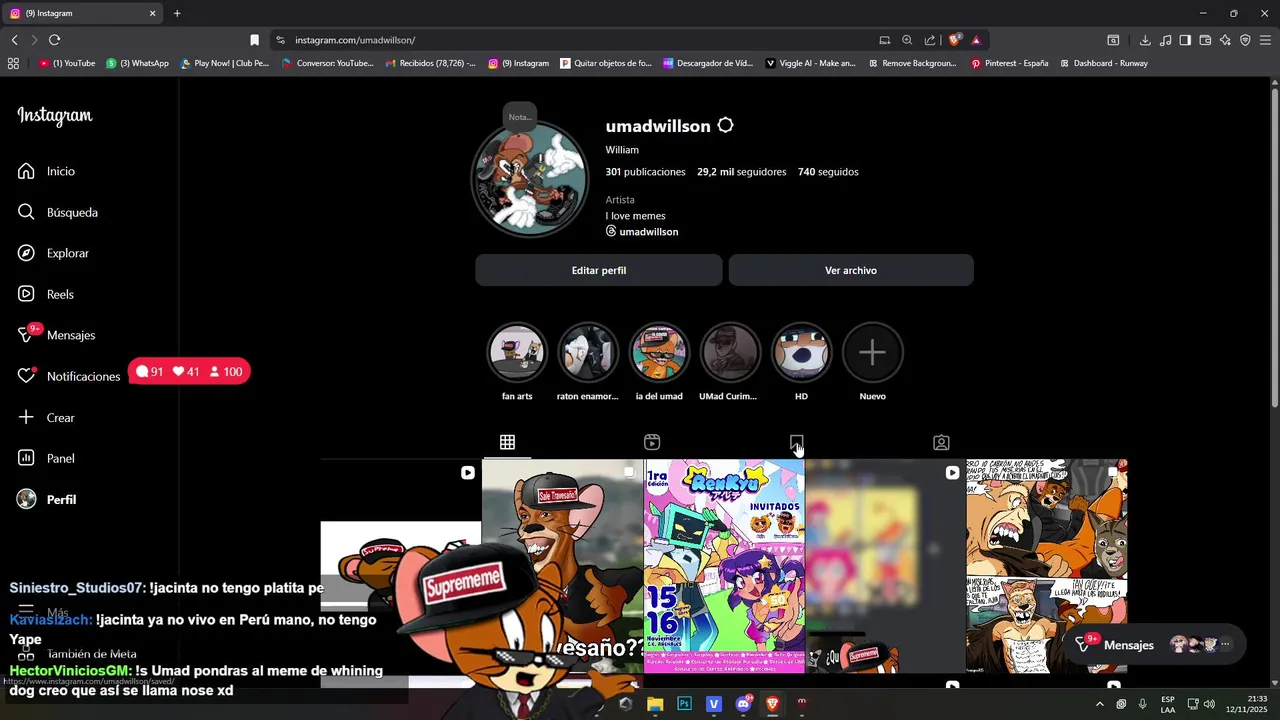Open the Brave Shields lion icon
The height and width of the screenshot is (720, 1280).
954,40
